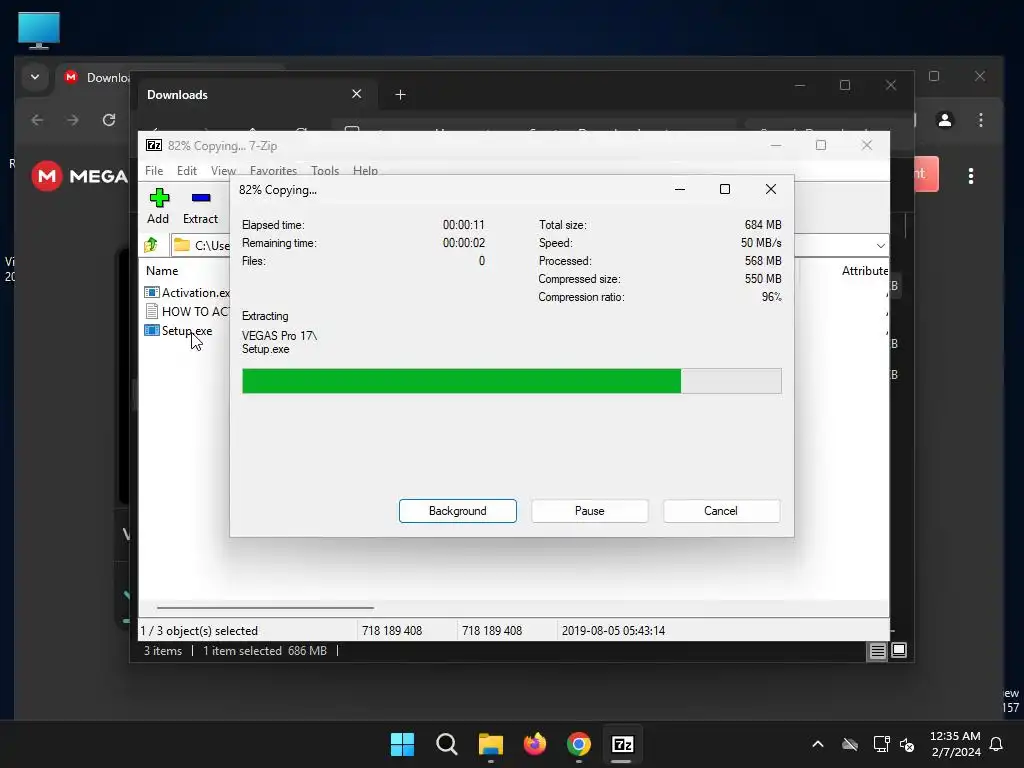Open the Edit menu in 7-Zip

click(x=187, y=170)
